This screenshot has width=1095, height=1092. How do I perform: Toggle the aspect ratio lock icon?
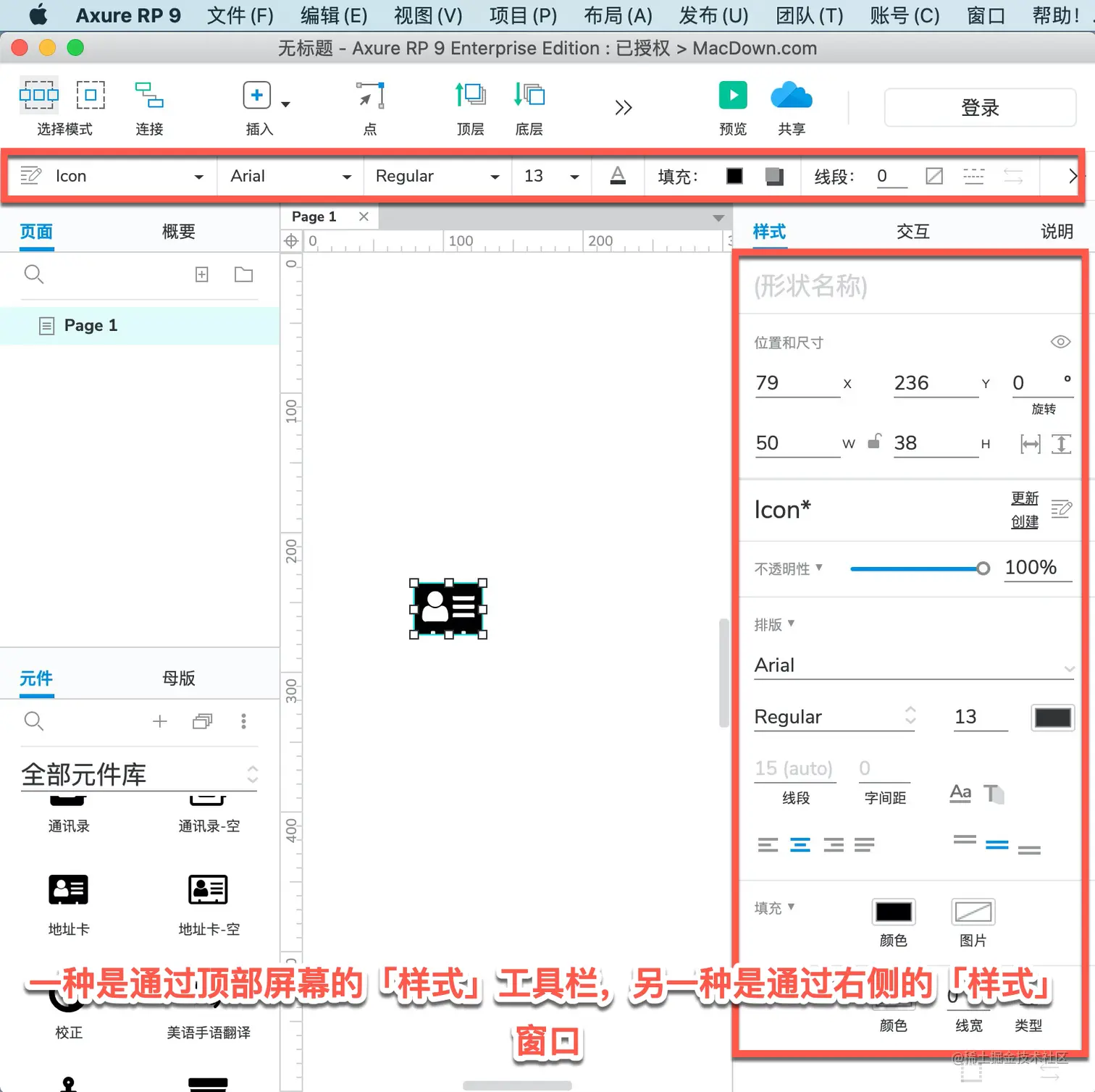874,441
